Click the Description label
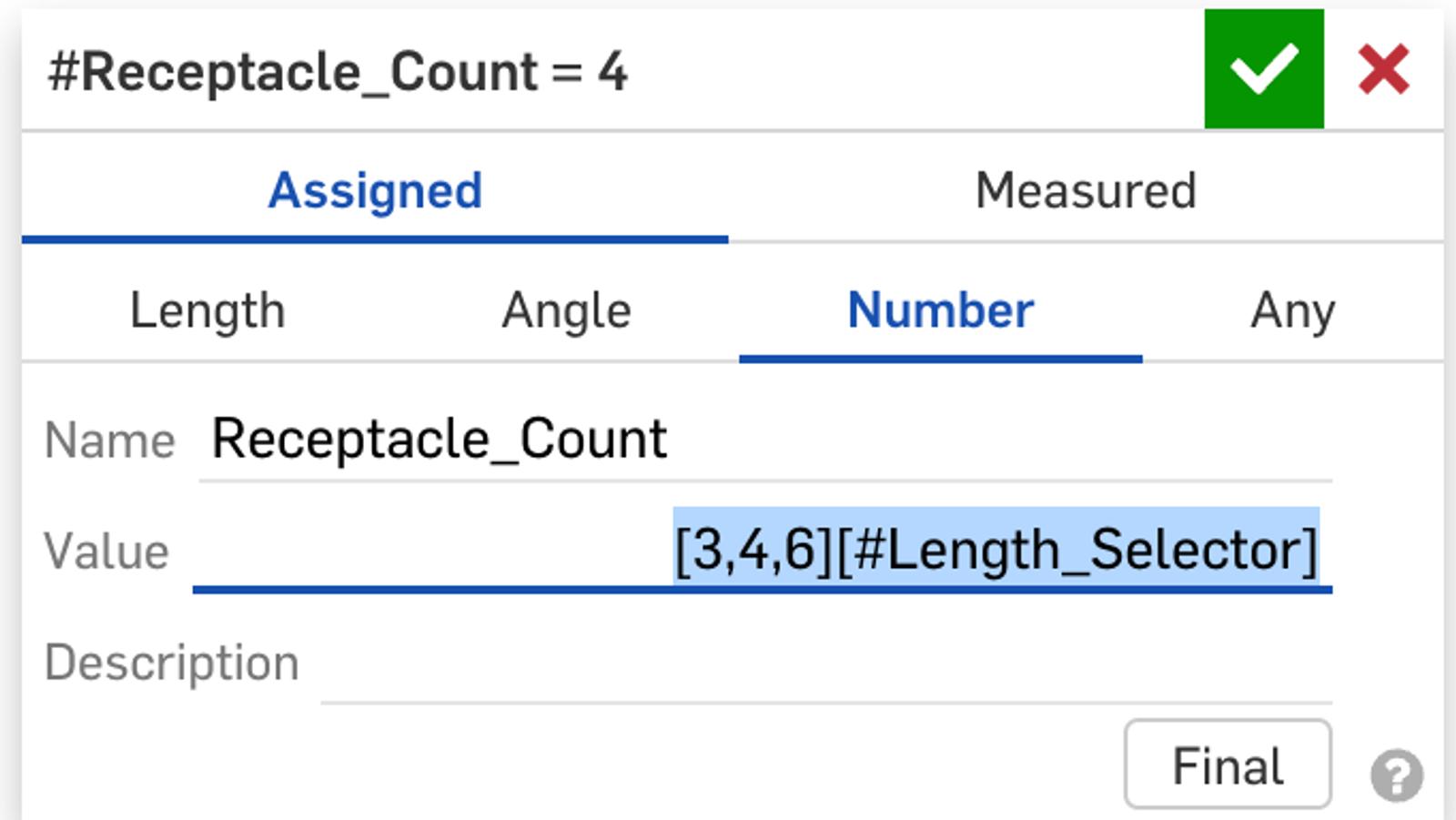This screenshot has height=820, width=1456. coord(171,663)
